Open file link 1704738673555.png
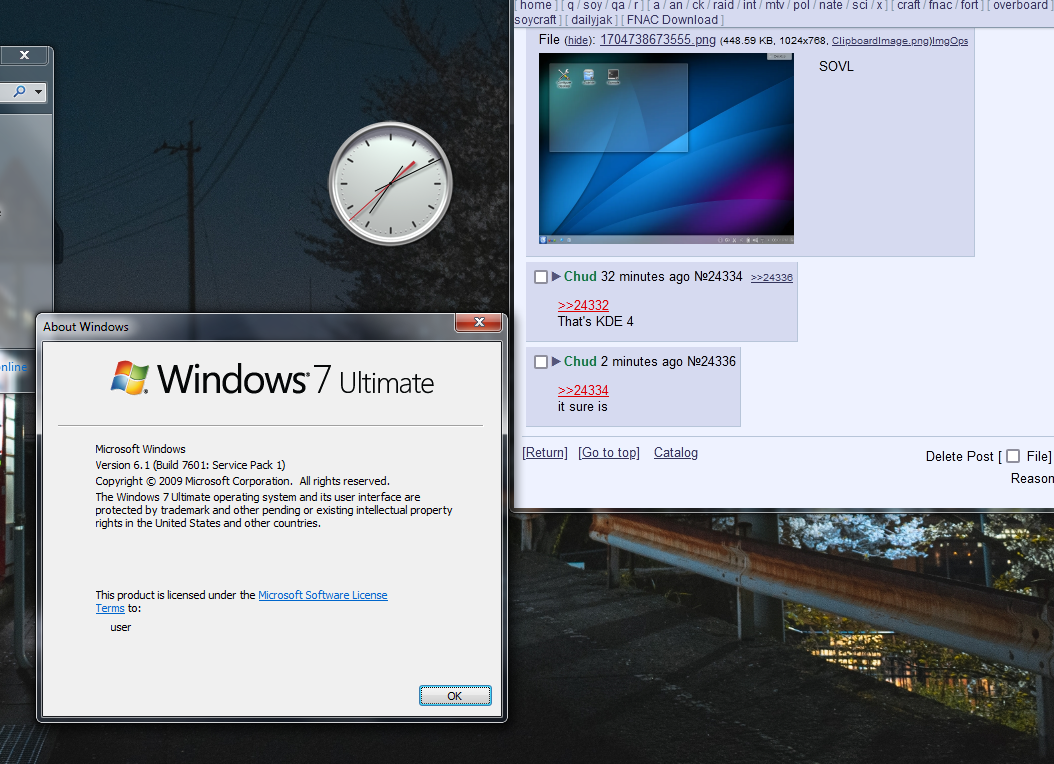 tap(658, 40)
